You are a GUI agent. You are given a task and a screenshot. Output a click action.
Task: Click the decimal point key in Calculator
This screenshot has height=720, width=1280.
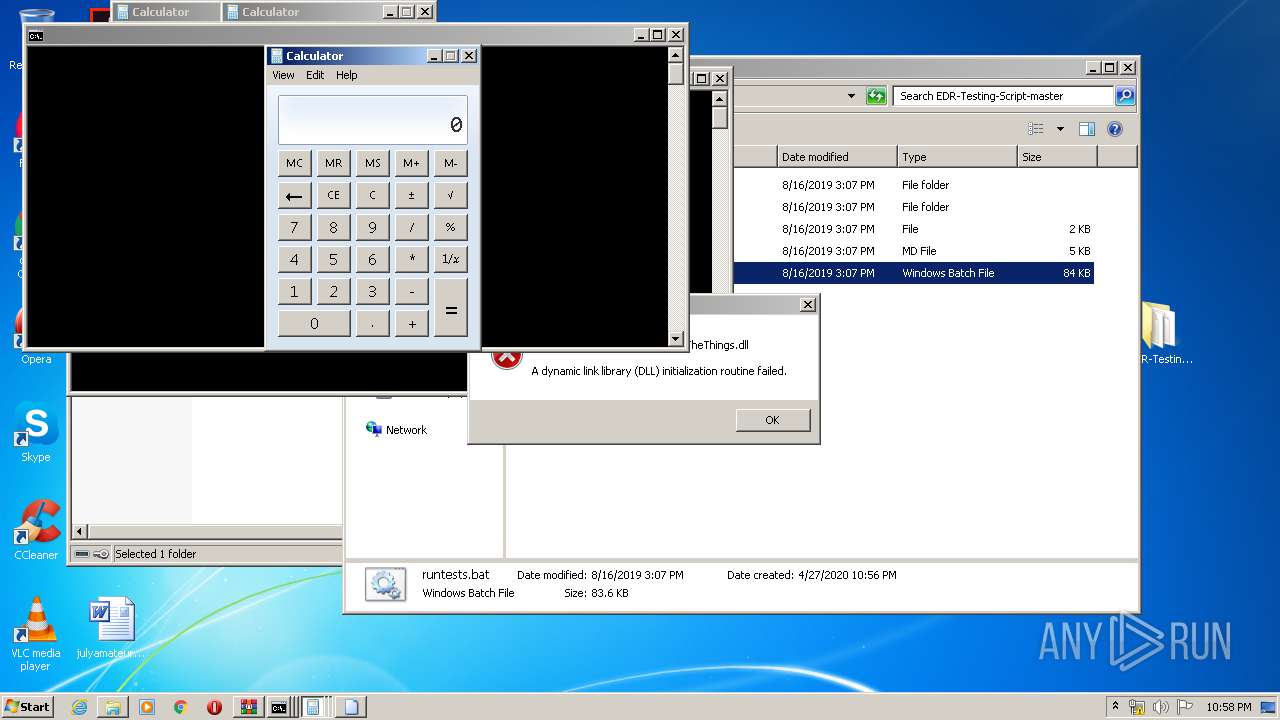372,323
